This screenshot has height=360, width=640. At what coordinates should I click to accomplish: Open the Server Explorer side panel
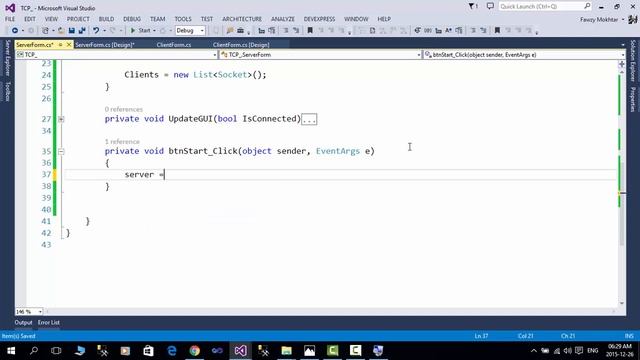pos(7,58)
